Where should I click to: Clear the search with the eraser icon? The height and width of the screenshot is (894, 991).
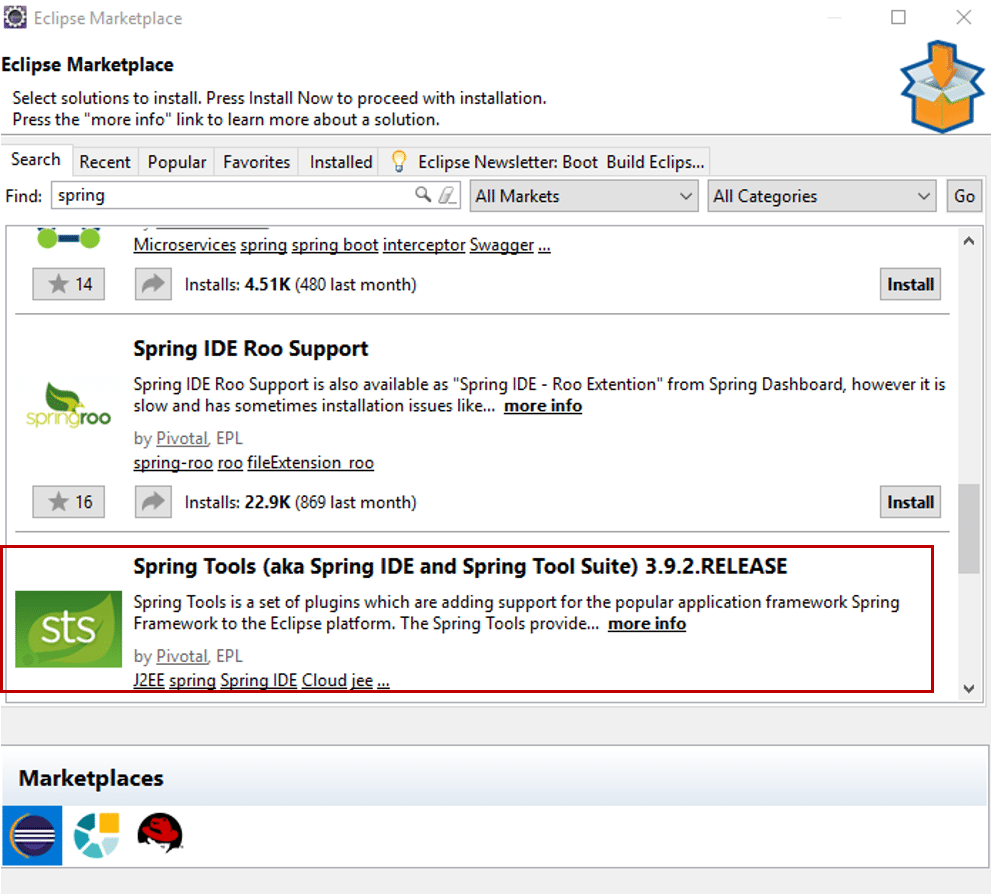[447, 196]
